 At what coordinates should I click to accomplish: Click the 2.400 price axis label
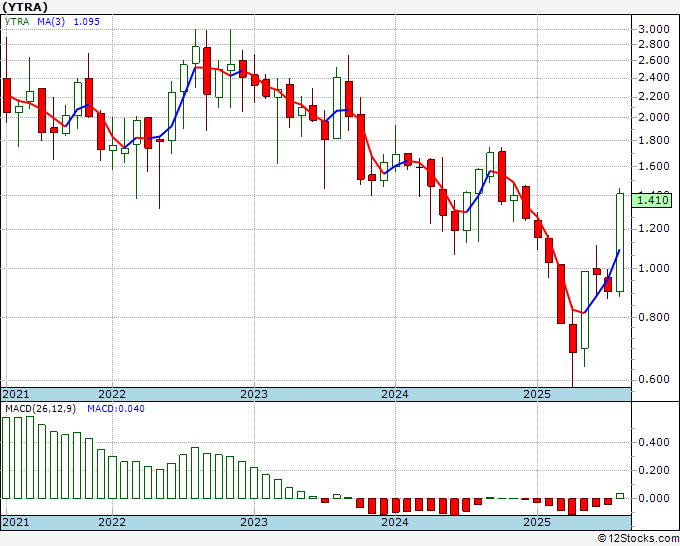coord(654,78)
